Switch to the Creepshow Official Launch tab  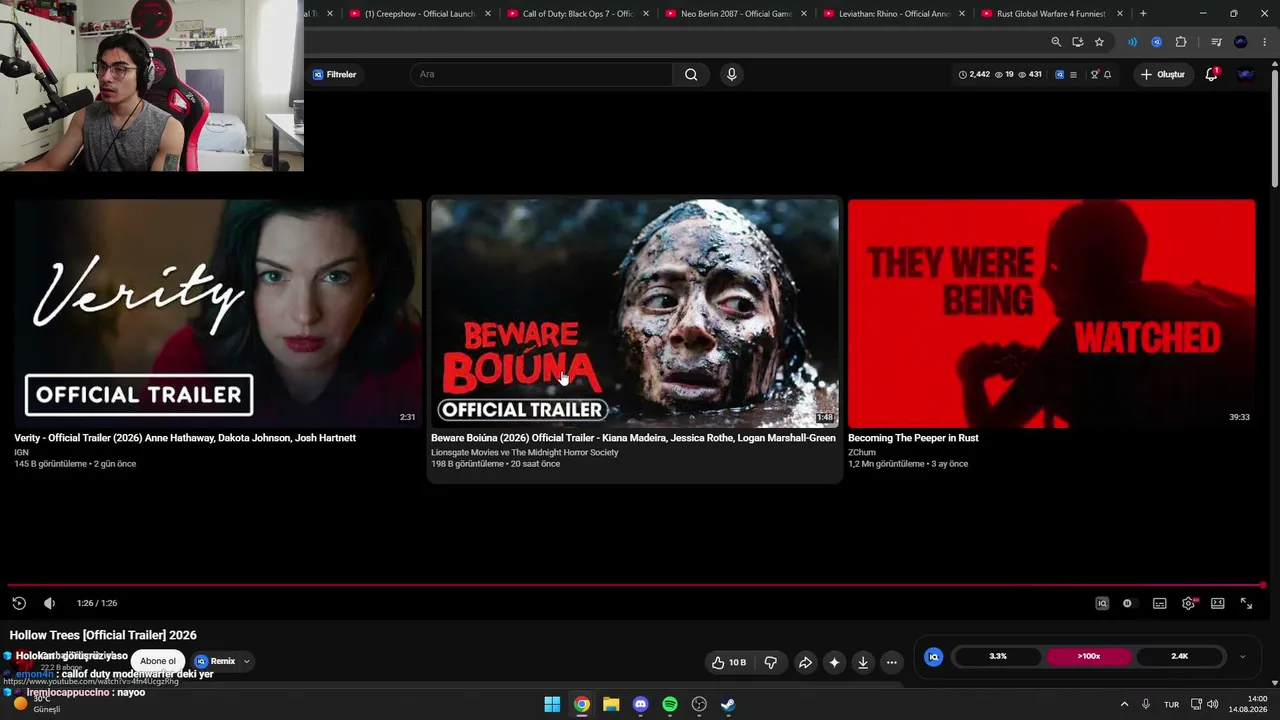point(420,14)
